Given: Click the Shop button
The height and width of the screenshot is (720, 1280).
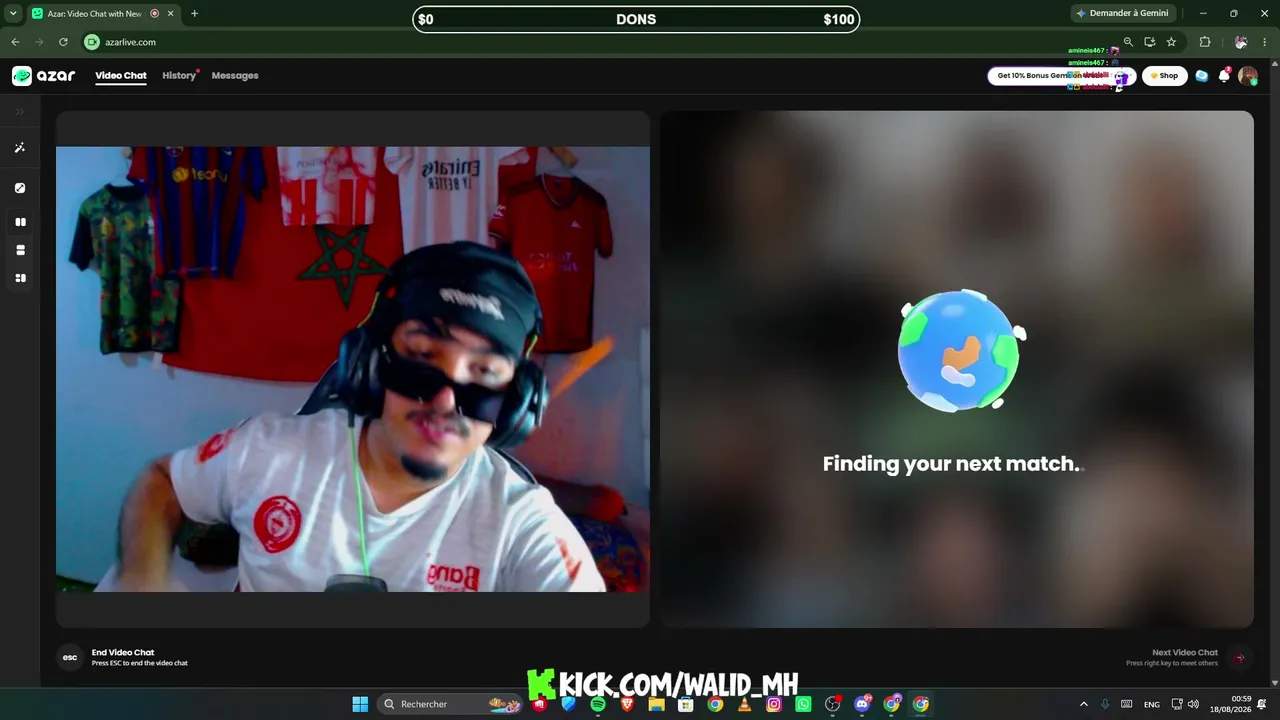Looking at the screenshot, I should pyautogui.click(x=1164, y=76).
